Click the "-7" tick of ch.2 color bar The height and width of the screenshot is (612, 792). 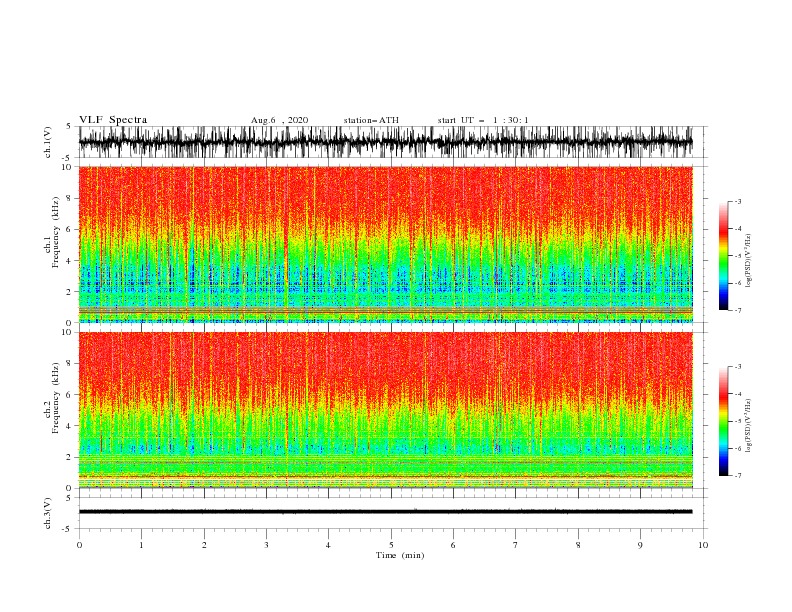coord(738,475)
